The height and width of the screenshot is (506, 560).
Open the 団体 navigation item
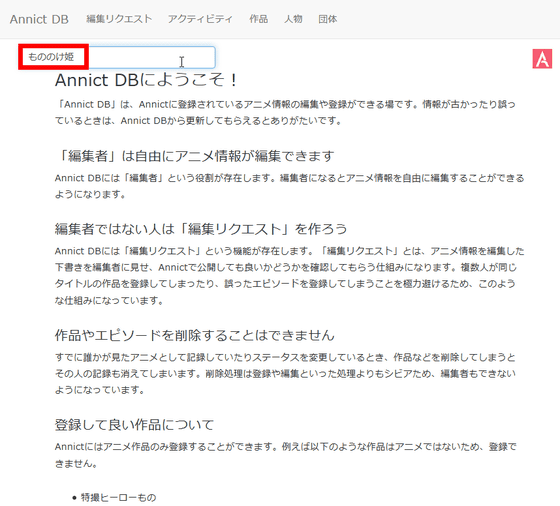328,19
